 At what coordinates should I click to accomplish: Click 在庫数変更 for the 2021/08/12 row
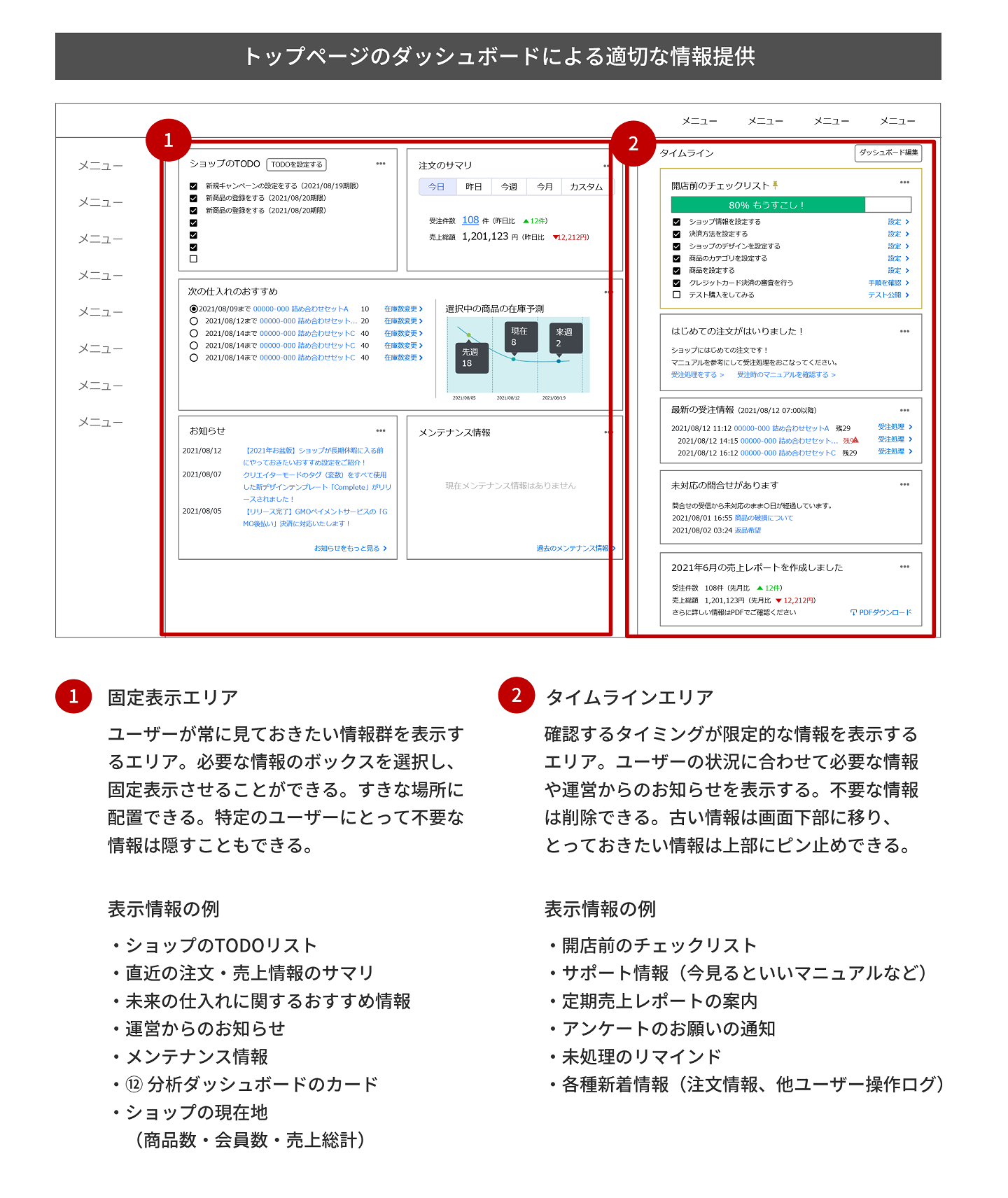tap(403, 321)
